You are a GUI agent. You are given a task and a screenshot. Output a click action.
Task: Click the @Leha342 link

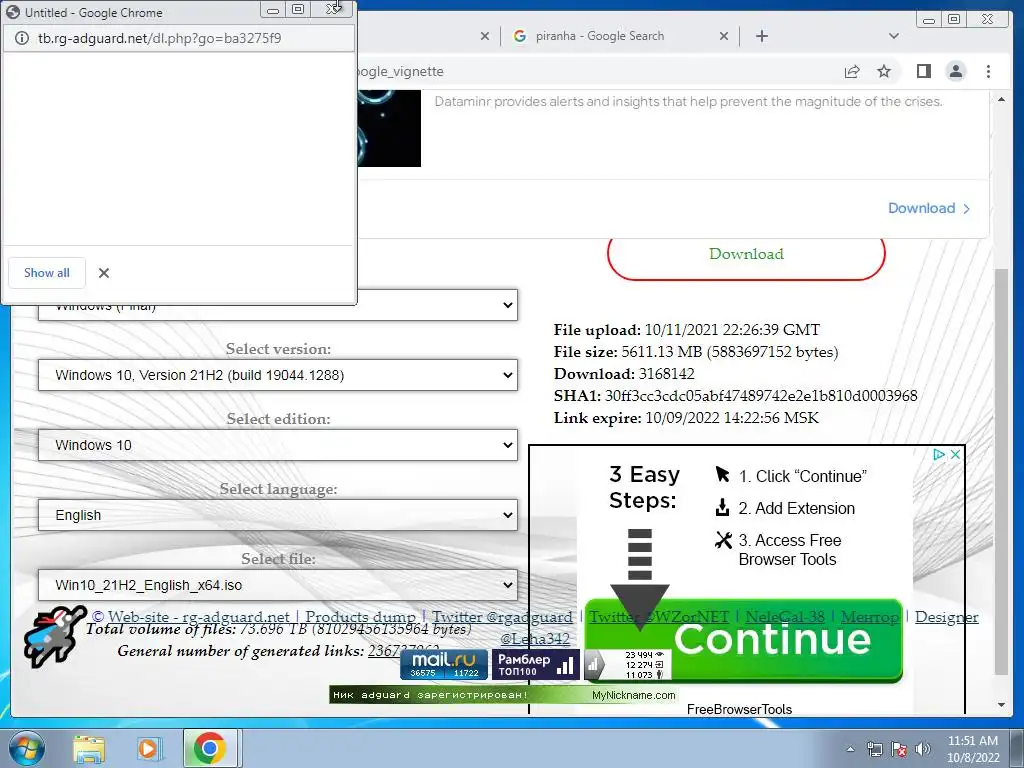(534, 639)
